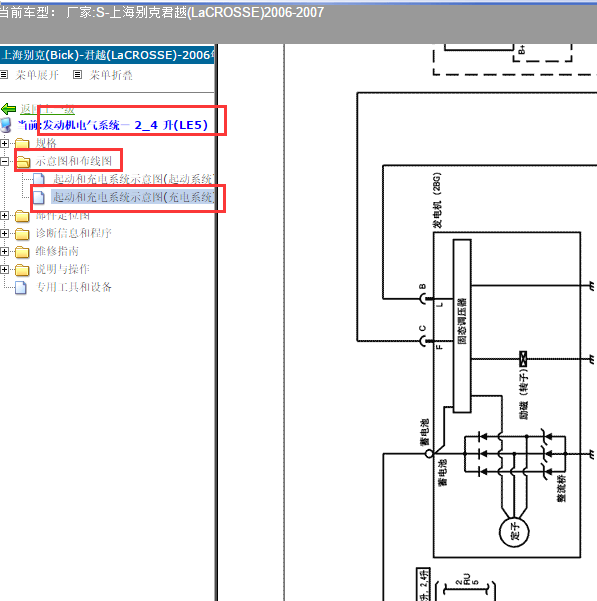Click the document icon of 起动系统 schematic

[39, 179]
